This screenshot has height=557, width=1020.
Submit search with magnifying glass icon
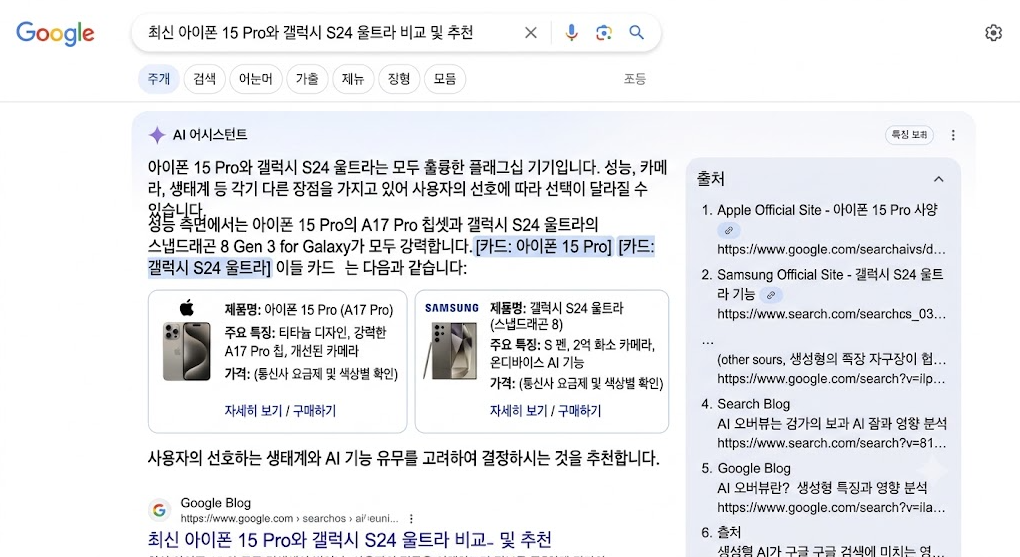636,33
